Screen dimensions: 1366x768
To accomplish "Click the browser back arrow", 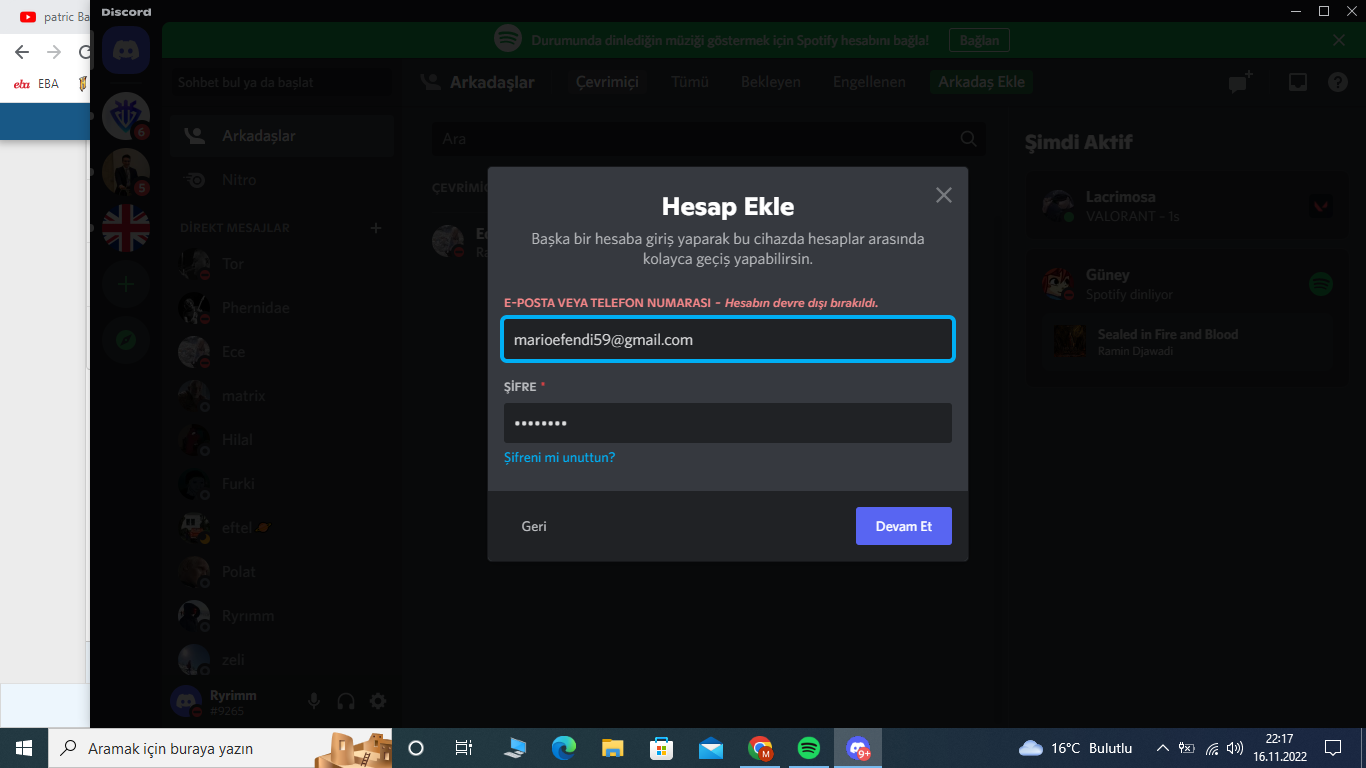I will point(22,52).
